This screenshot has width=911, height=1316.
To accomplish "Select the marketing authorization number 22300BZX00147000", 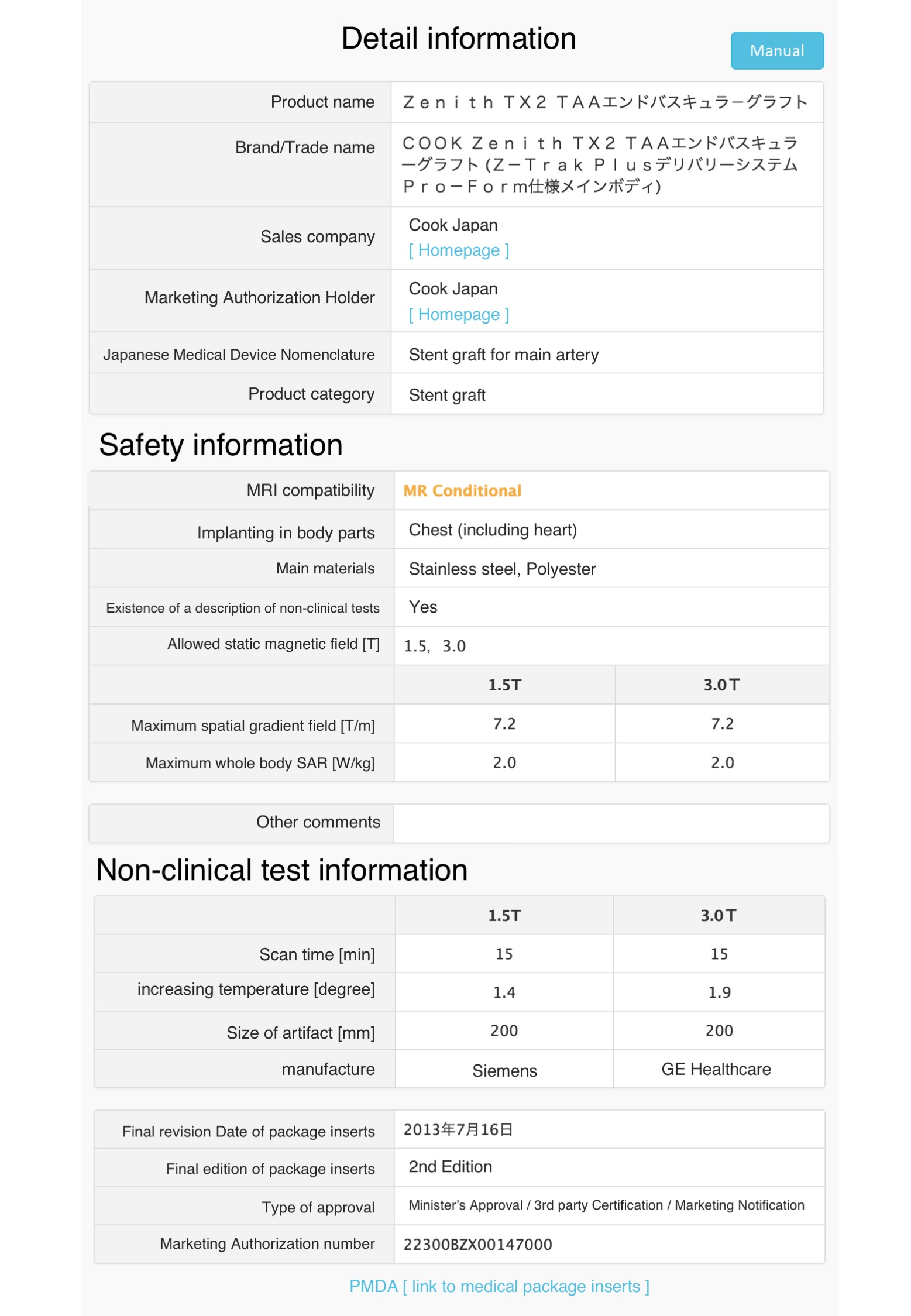I will point(477,1244).
